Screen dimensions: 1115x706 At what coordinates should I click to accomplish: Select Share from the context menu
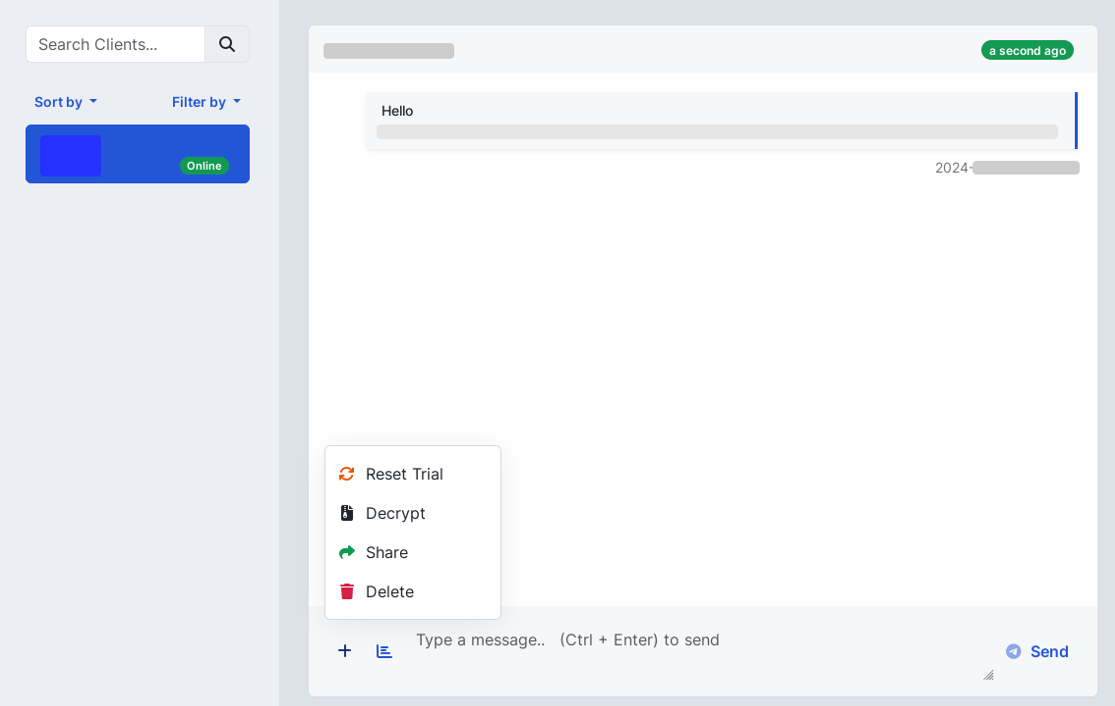pyautogui.click(x=387, y=552)
